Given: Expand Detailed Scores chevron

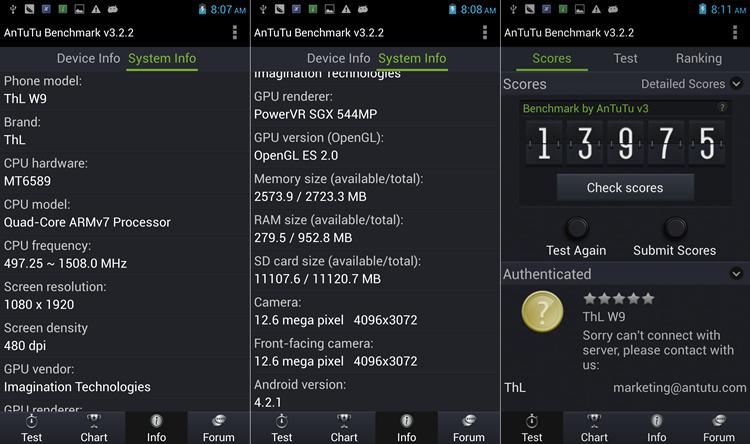Looking at the screenshot, I should coord(737,84).
